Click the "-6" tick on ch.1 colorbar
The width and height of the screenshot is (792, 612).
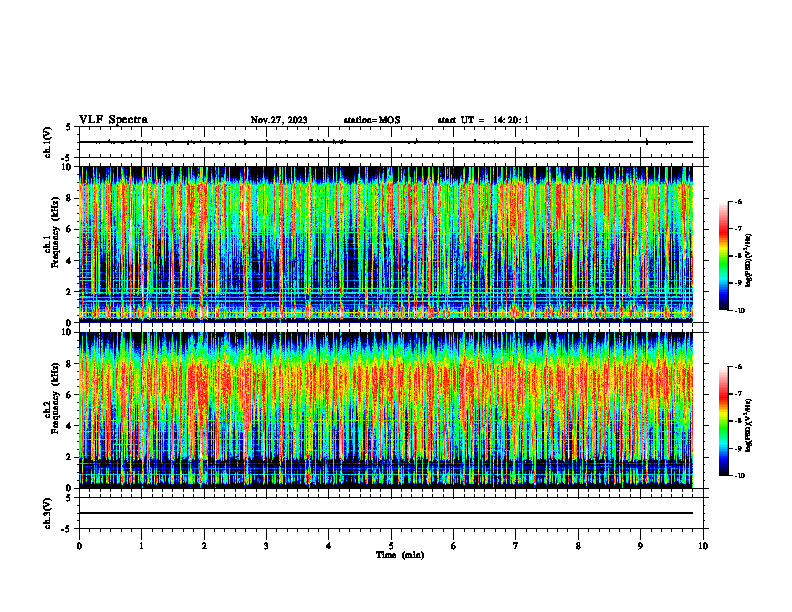739,201
